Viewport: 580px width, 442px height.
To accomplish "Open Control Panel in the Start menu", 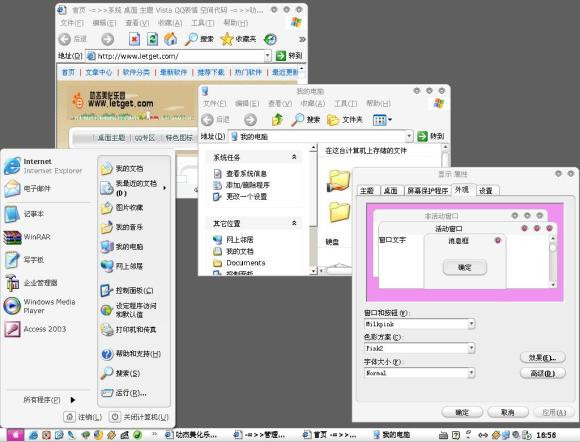I will point(127,290).
